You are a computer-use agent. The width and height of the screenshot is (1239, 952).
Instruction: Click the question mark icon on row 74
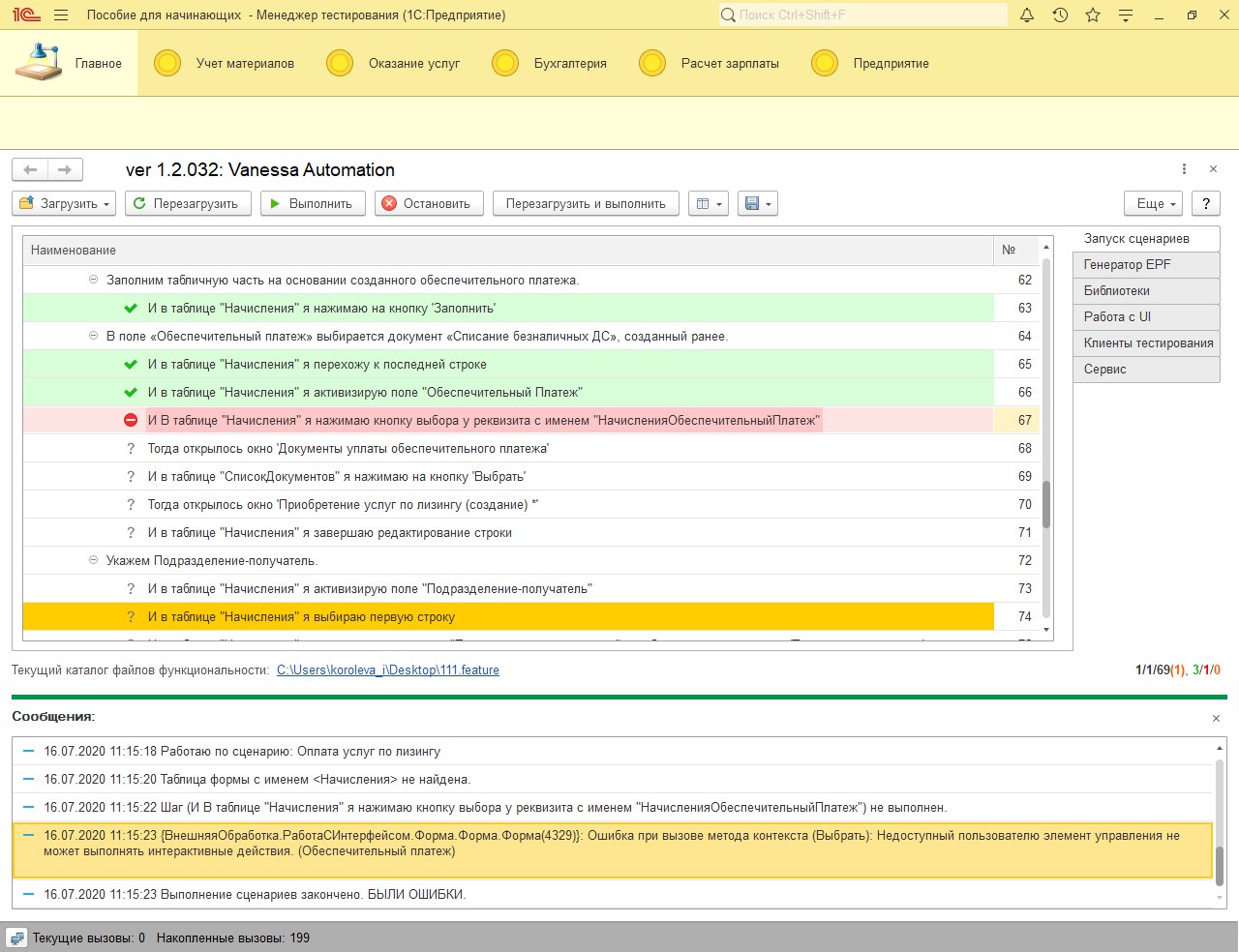[131, 616]
